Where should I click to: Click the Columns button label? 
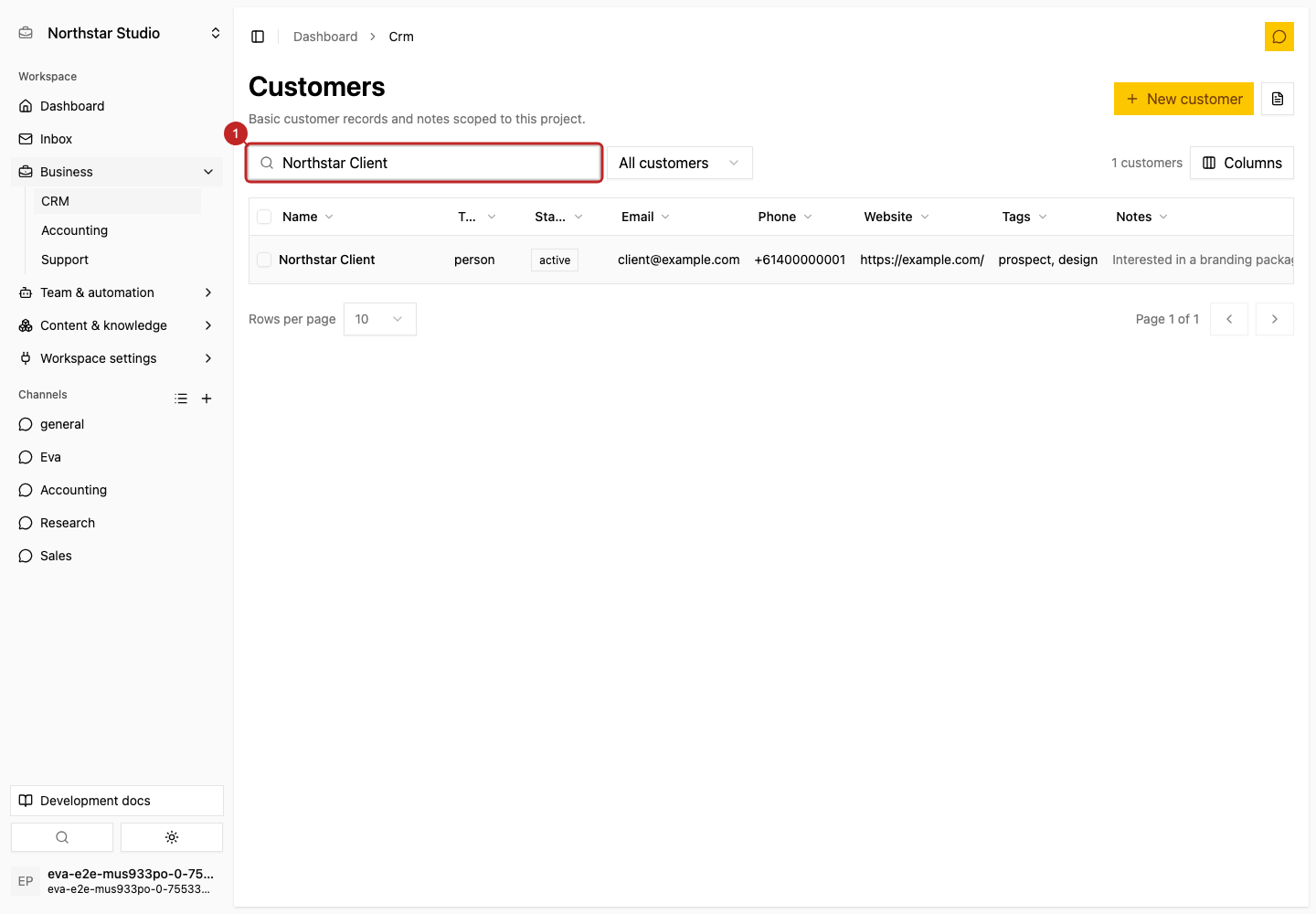[x=1253, y=163]
